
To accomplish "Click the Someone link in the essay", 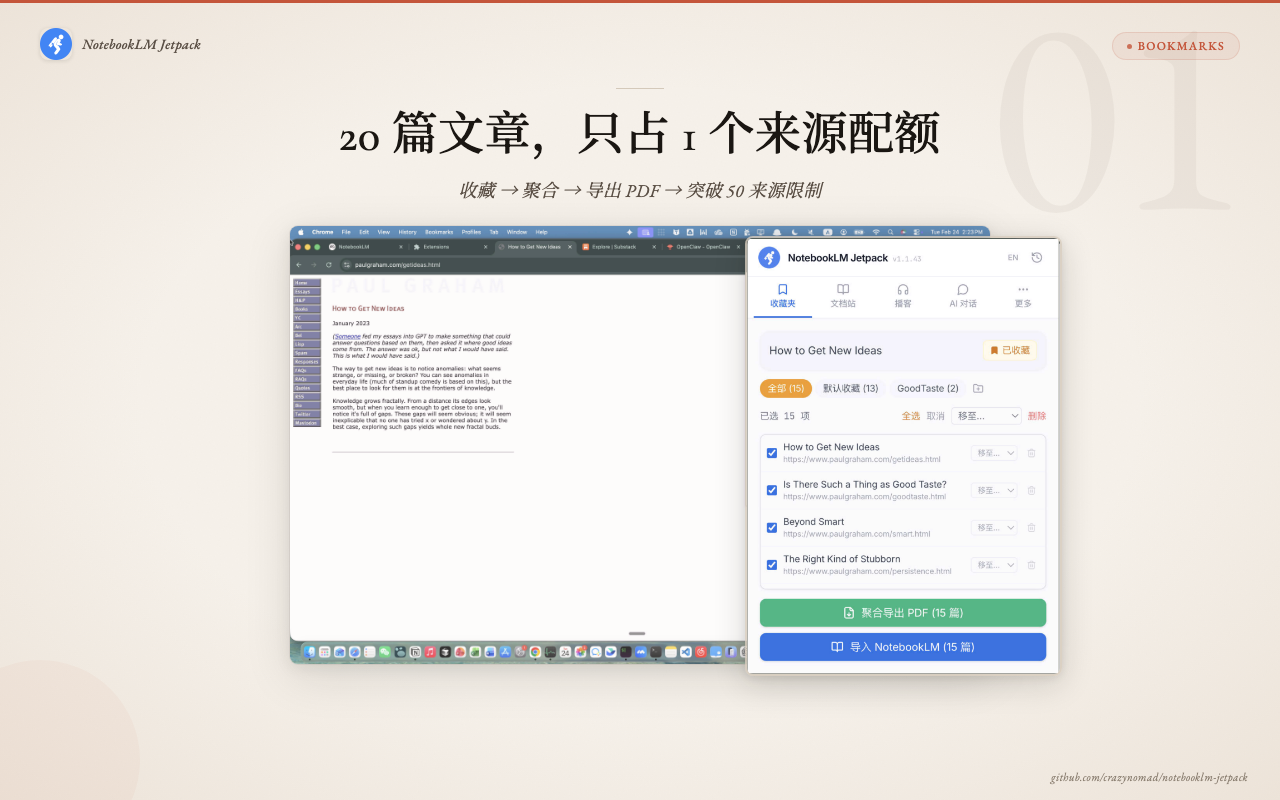I will 347,336.
